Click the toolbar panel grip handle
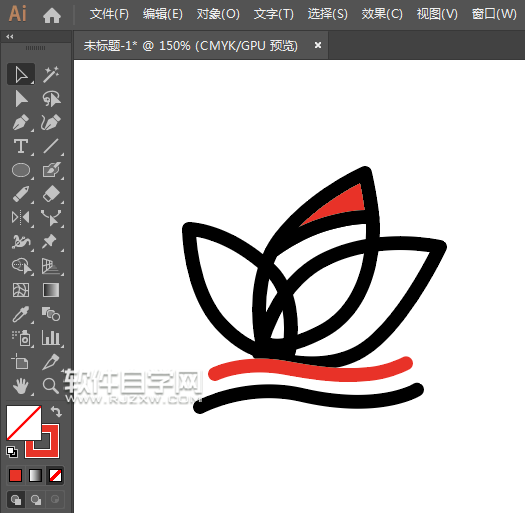The image size is (525, 513). tap(35, 48)
